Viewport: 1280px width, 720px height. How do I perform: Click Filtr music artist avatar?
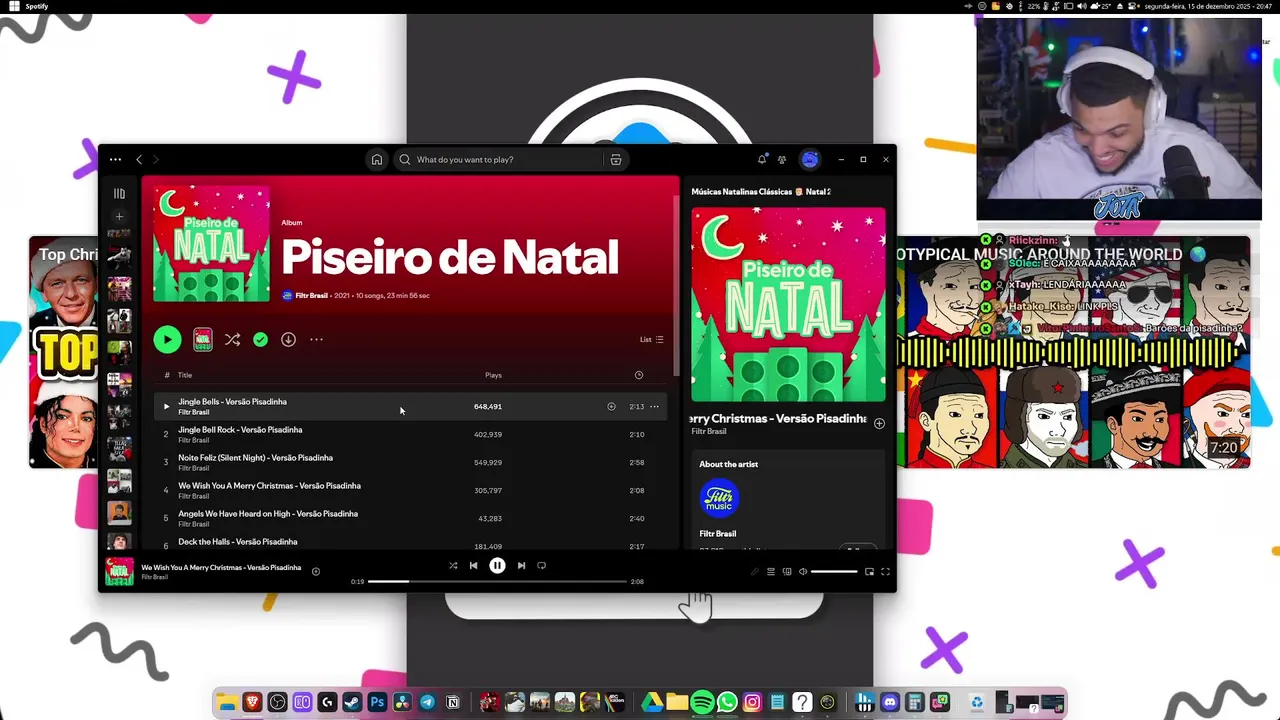click(x=719, y=498)
